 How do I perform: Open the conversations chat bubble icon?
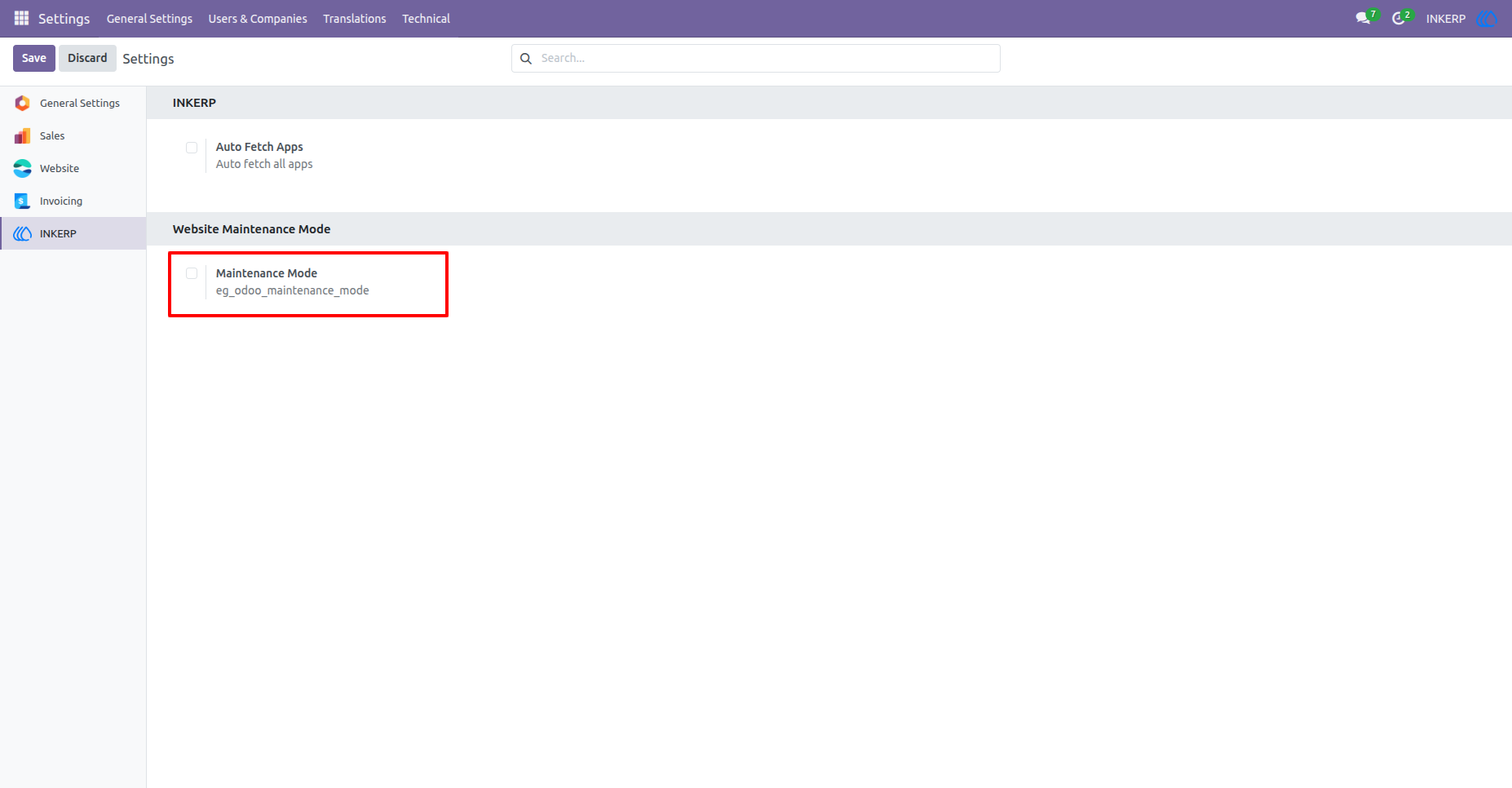(1363, 18)
